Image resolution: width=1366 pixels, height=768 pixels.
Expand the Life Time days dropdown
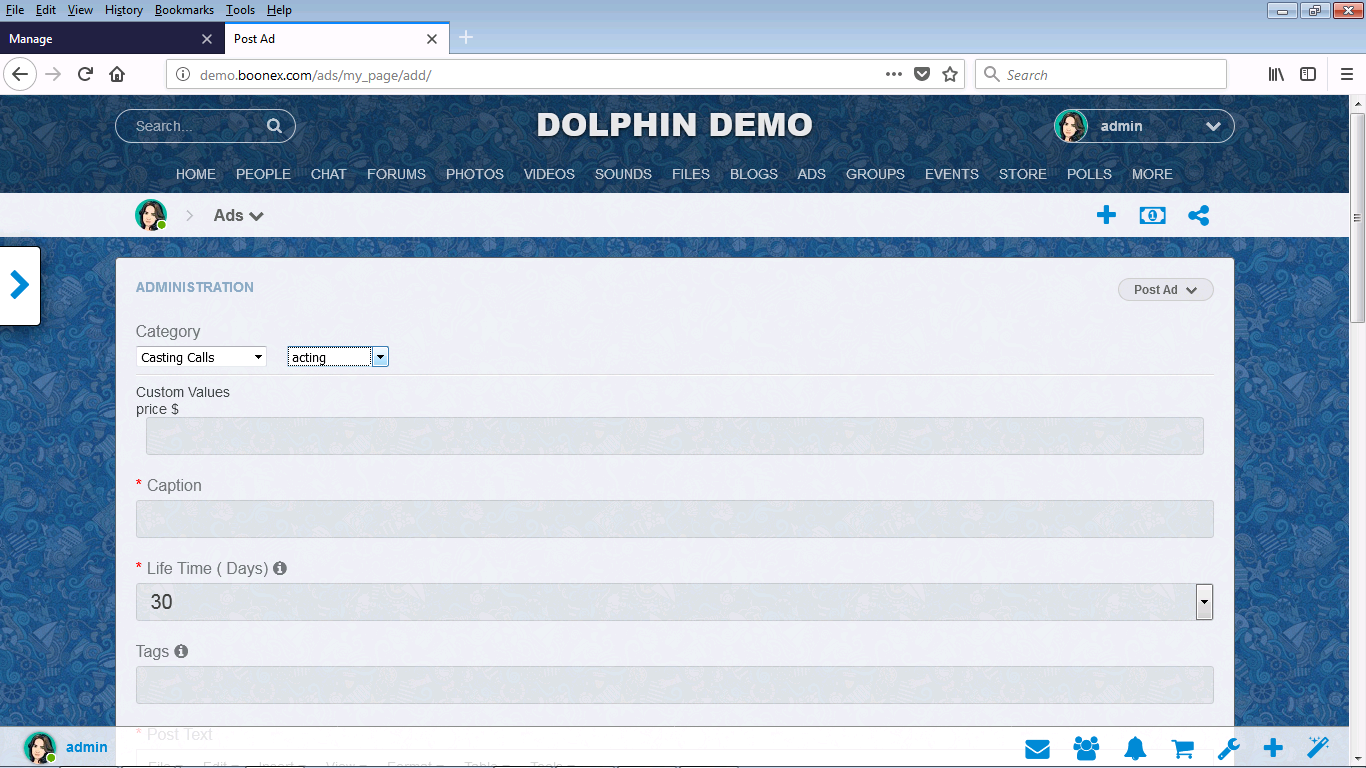(x=1204, y=602)
